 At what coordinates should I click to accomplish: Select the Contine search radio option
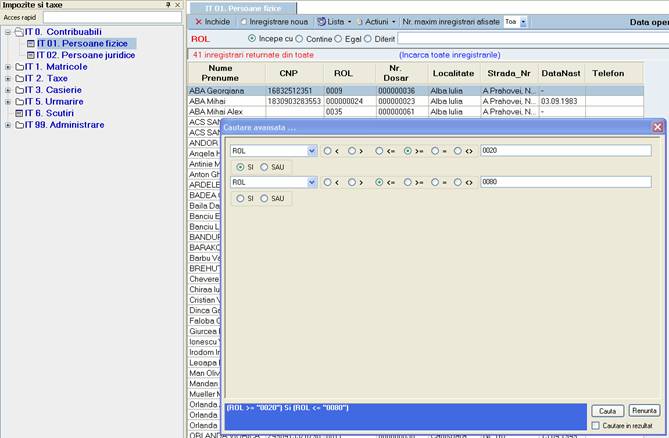[300, 38]
